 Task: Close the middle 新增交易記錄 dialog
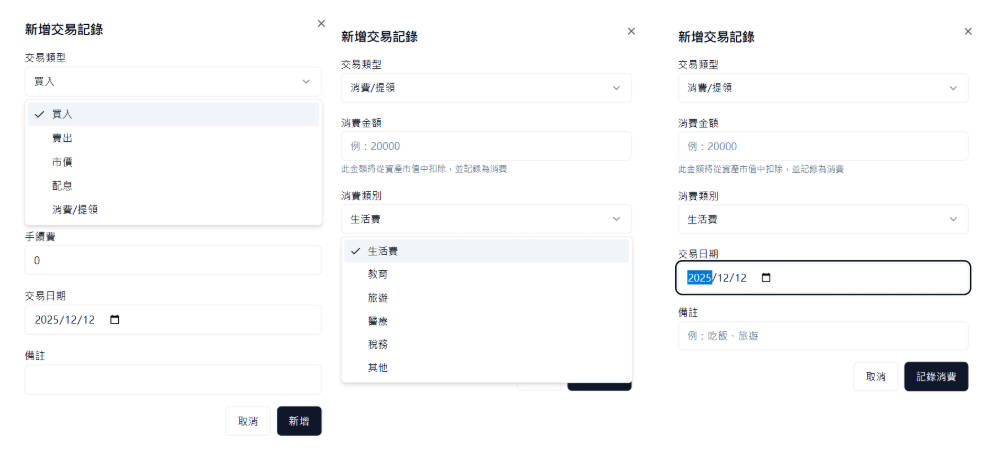tap(631, 31)
